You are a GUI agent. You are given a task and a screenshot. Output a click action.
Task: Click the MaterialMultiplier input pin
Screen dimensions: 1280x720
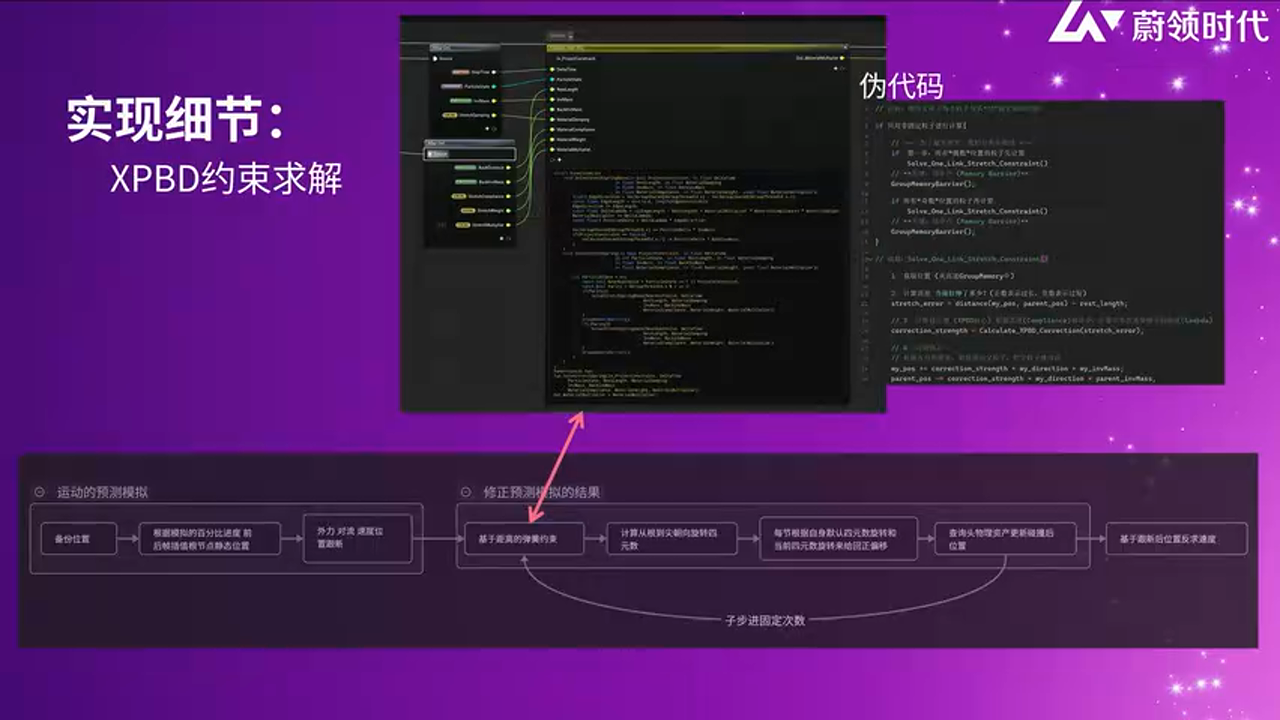(x=552, y=149)
